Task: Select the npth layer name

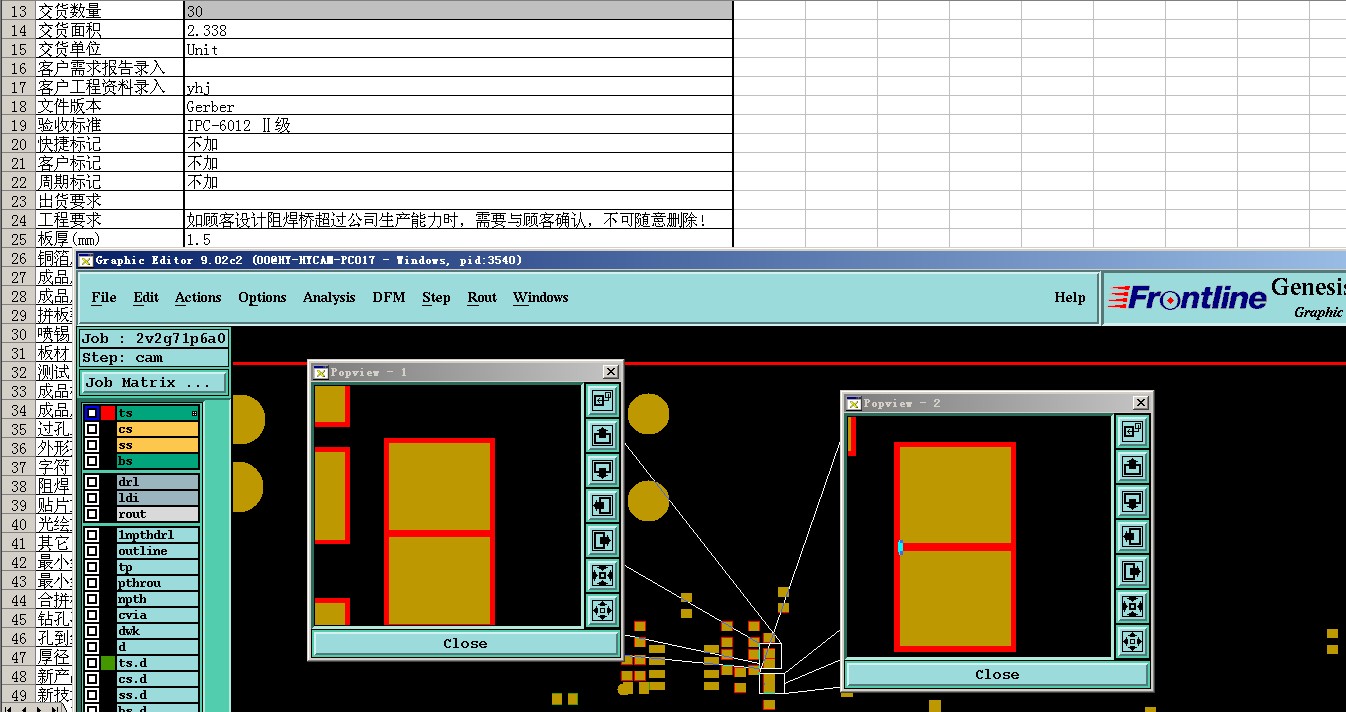Action: coord(157,599)
